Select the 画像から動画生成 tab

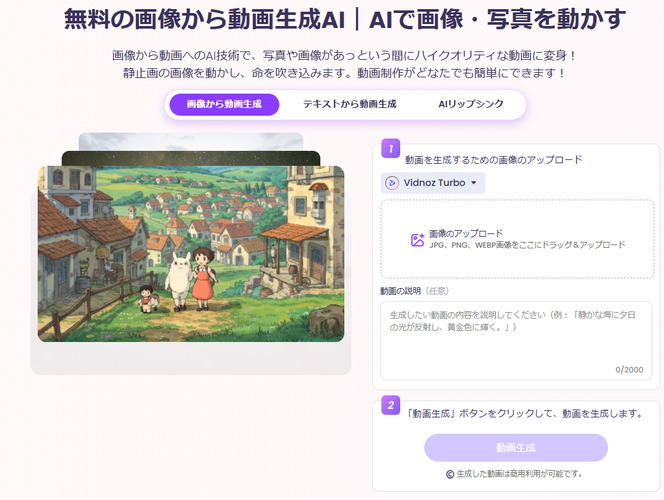pos(224,104)
